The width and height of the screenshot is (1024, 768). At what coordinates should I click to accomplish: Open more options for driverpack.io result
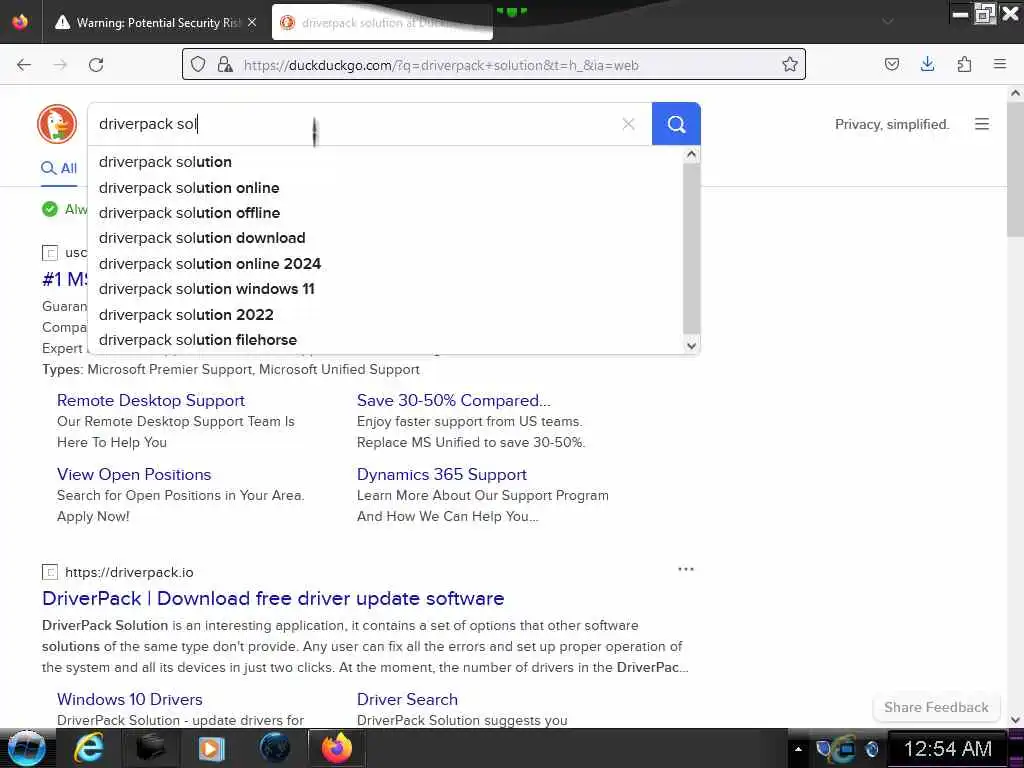click(686, 569)
